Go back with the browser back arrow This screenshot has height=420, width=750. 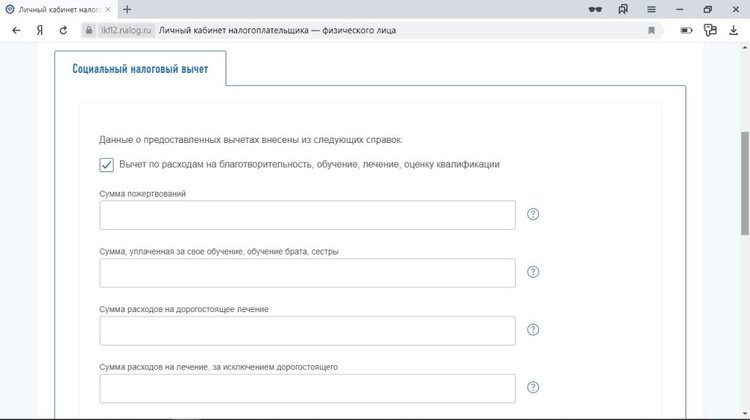(16, 30)
